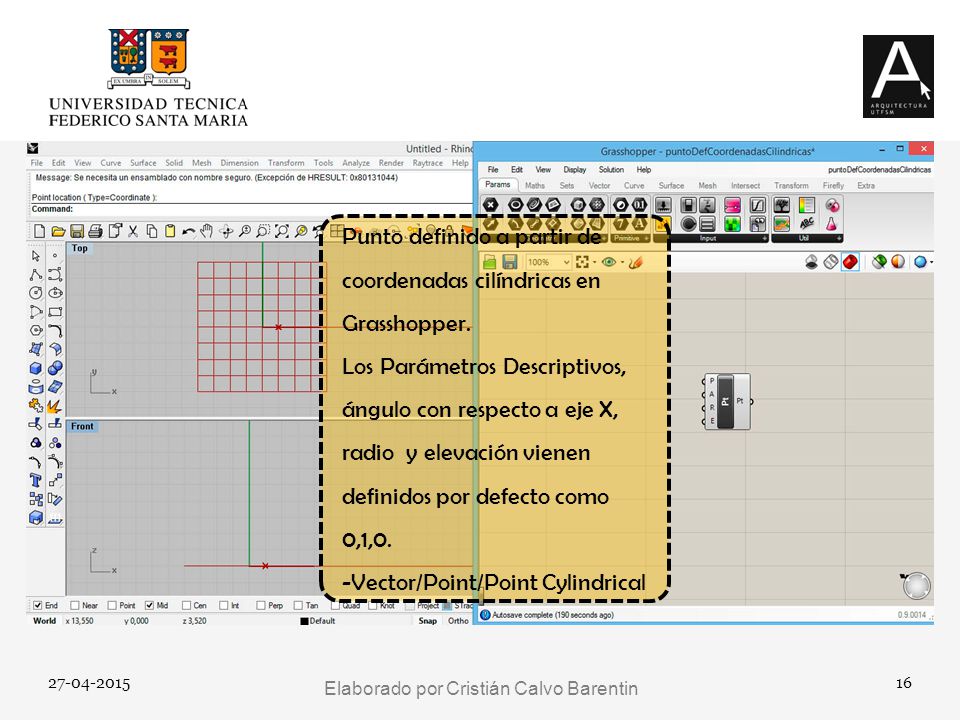960x720 pixels.
Task: Select the Box solid tool
Action: [x=36, y=368]
